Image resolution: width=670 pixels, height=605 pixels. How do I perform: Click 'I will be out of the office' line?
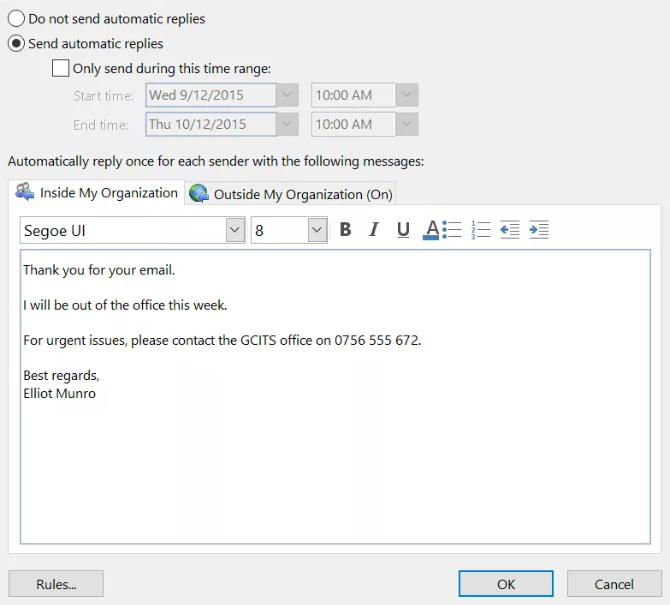125,305
